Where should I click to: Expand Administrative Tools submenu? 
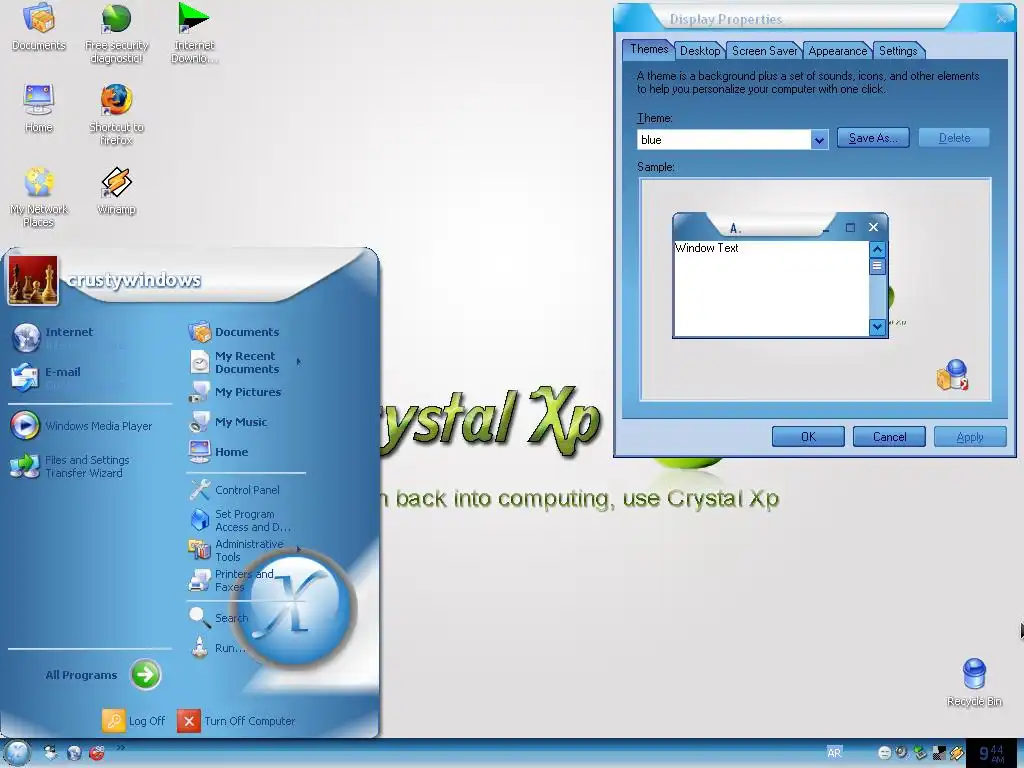tap(244, 550)
